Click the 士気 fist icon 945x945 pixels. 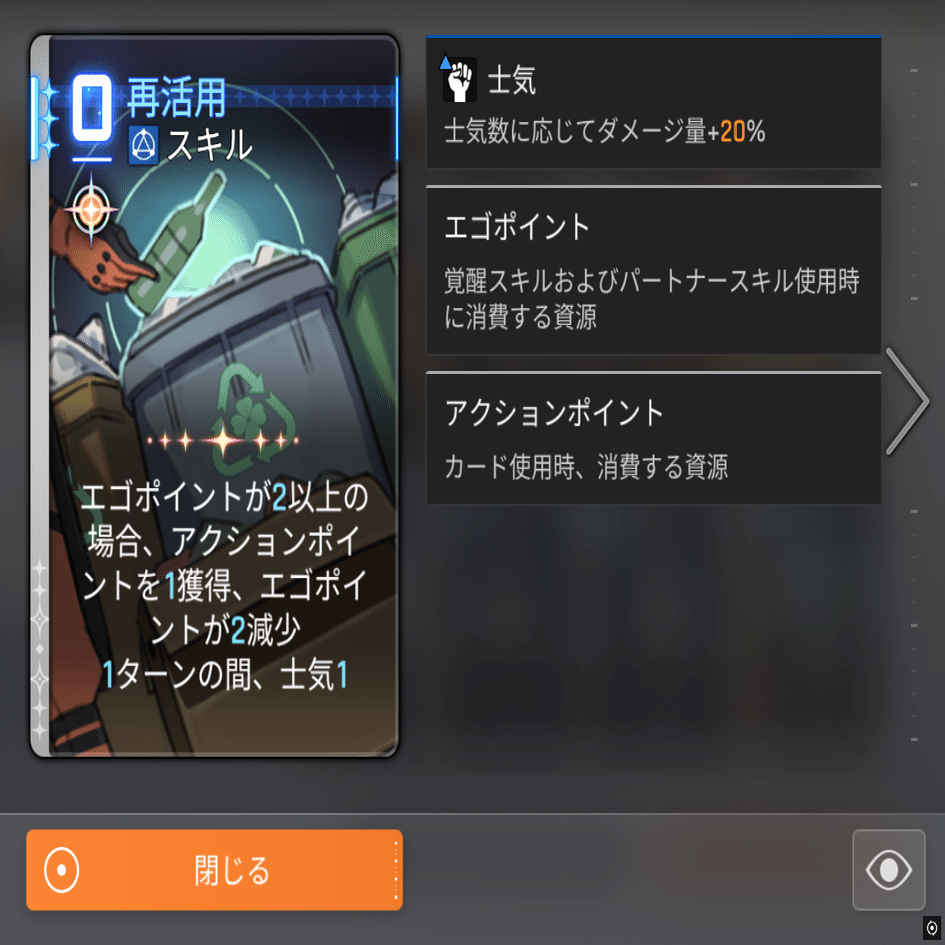tap(459, 80)
